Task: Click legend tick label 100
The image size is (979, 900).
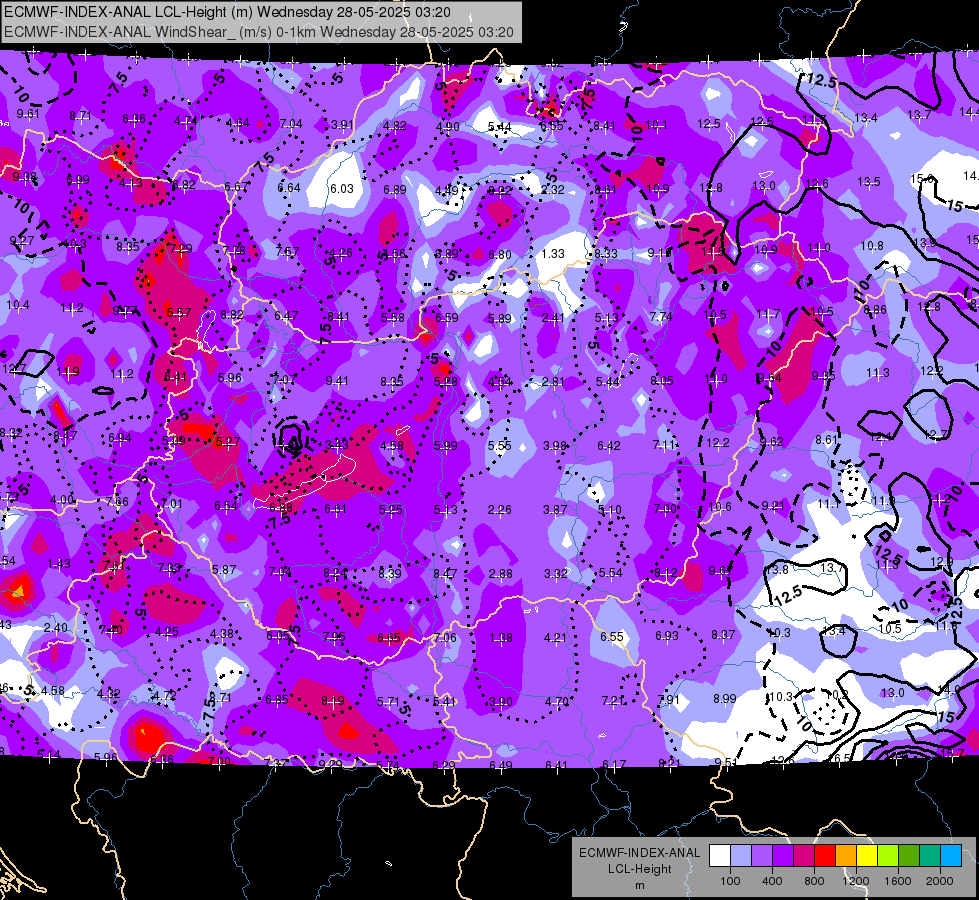Action: tap(730, 881)
